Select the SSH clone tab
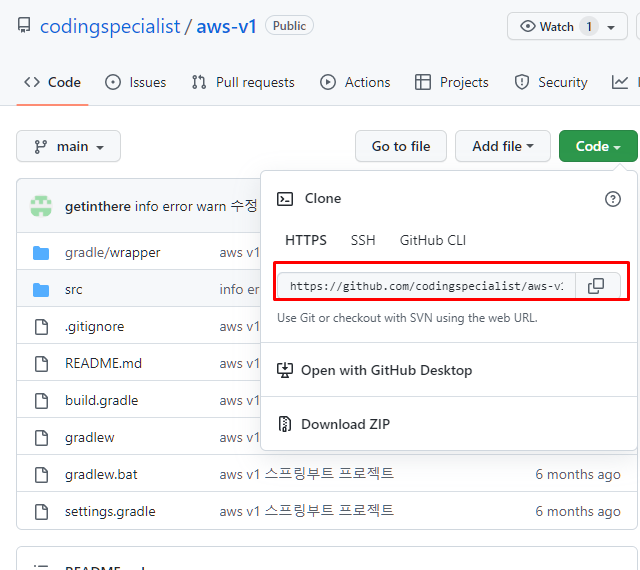The width and height of the screenshot is (640, 570). (x=363, y=240)
